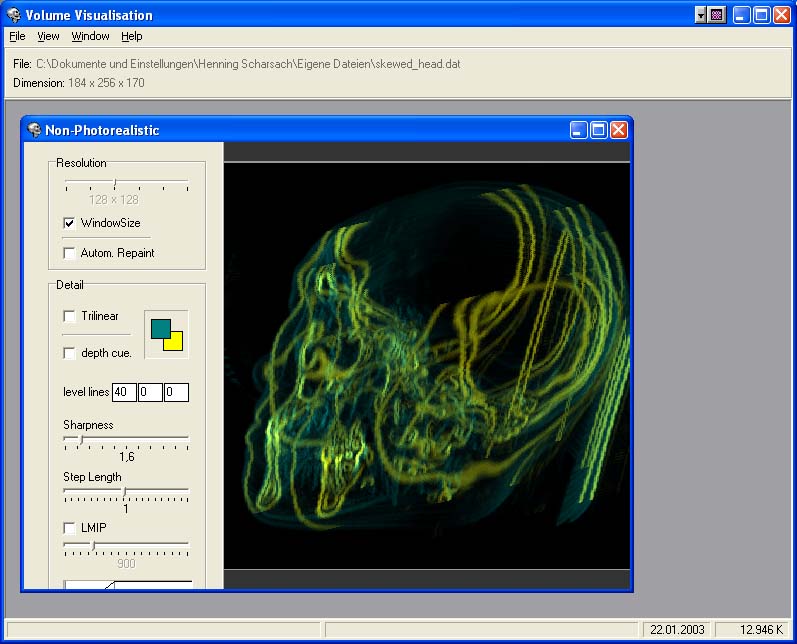Screen dimensions: 797x644
Task: Click the yellow color square
Action: coord(175,343)
